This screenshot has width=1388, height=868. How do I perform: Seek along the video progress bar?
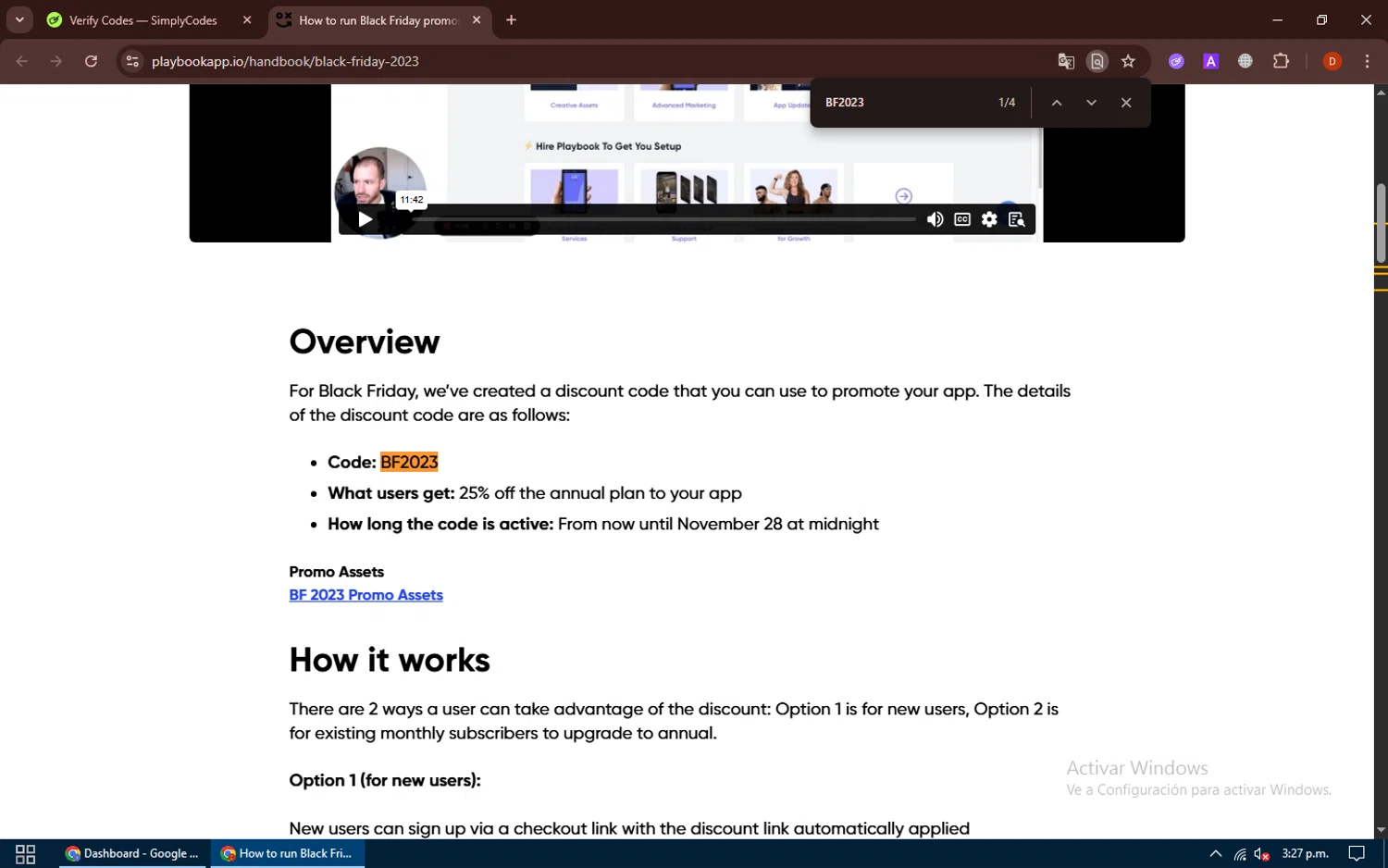click(662, 219)
